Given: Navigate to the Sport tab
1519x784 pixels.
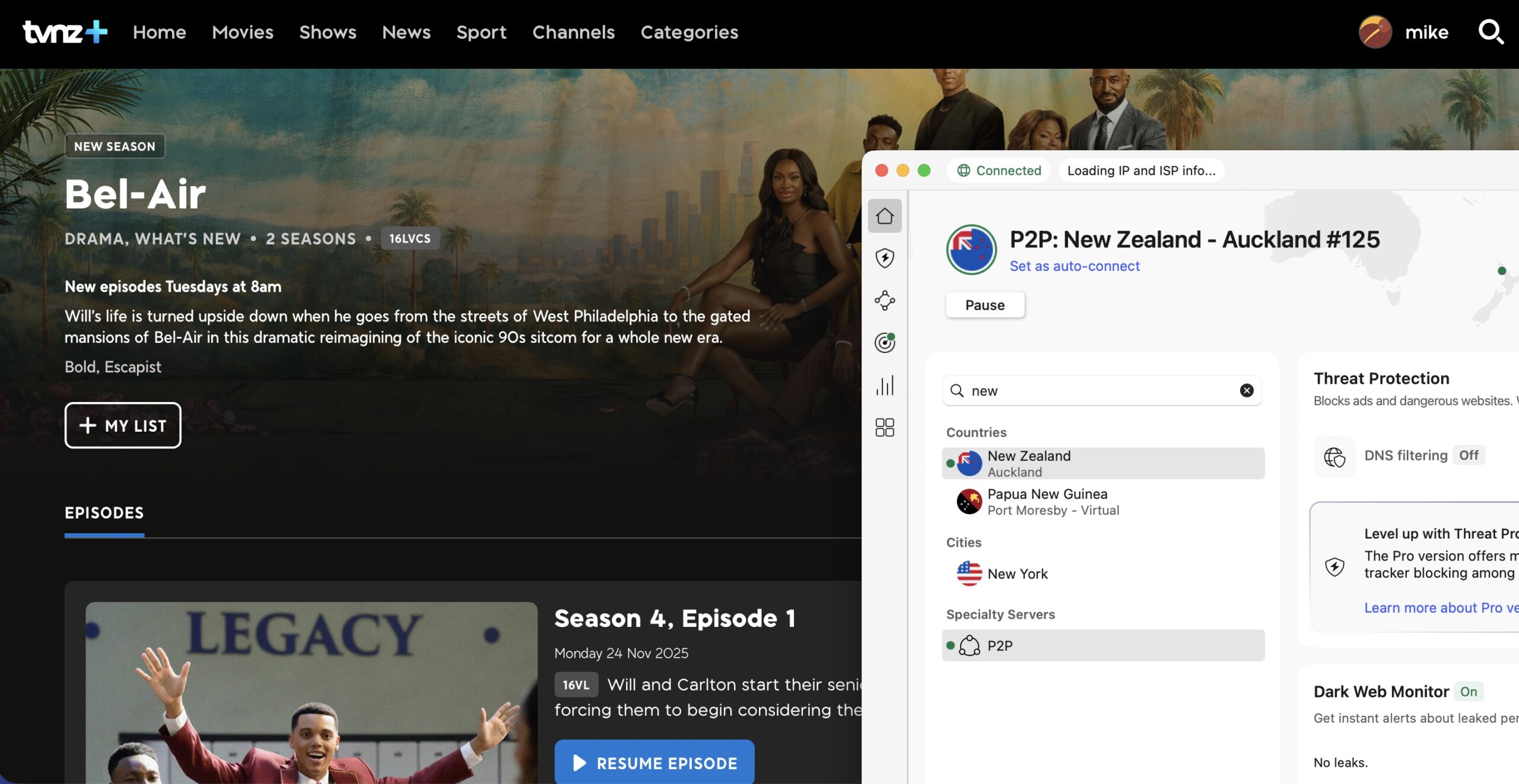Looking at the screenshot, I should (481, 32).
